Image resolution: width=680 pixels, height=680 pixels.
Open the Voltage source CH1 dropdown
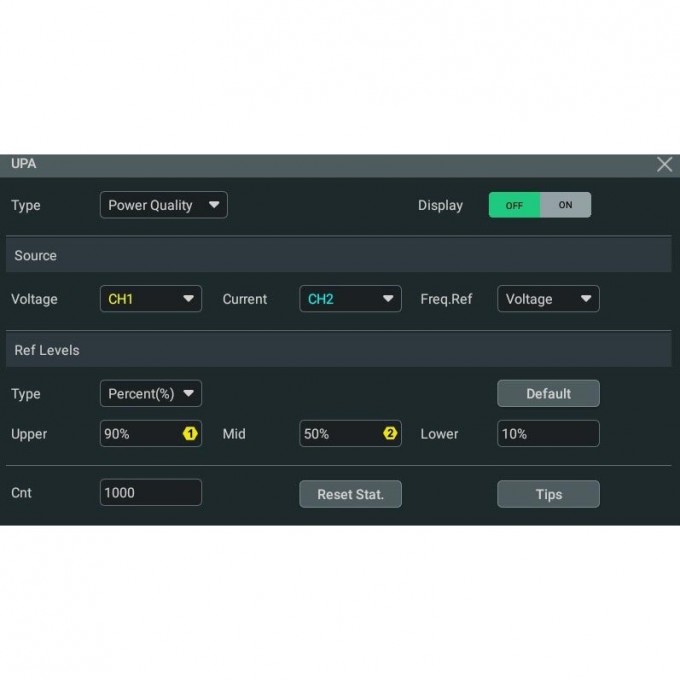(x=150, y=299)
